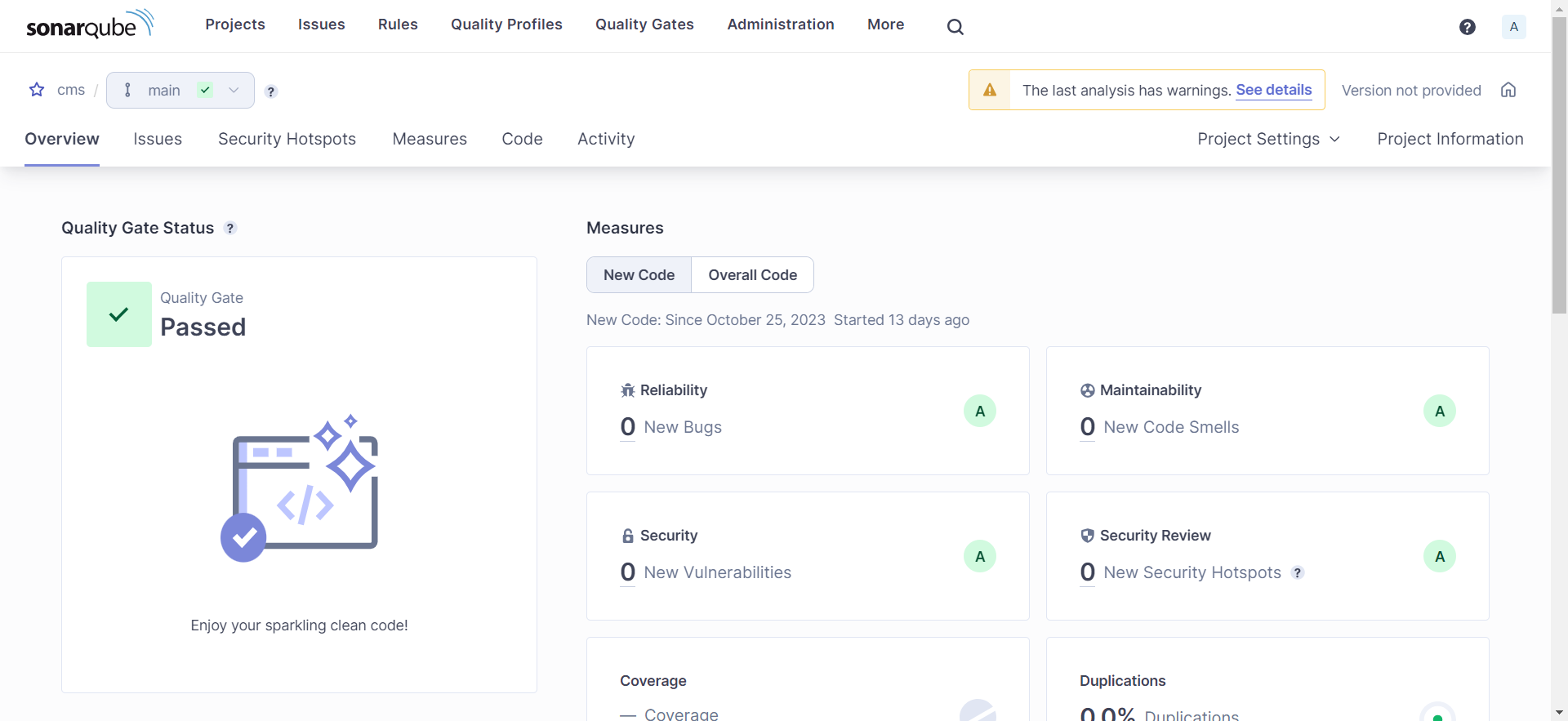This screenshot has width=1568, height=721.
Task: Click the Security Review shield icon
Action: click(x=1087, y=536)
